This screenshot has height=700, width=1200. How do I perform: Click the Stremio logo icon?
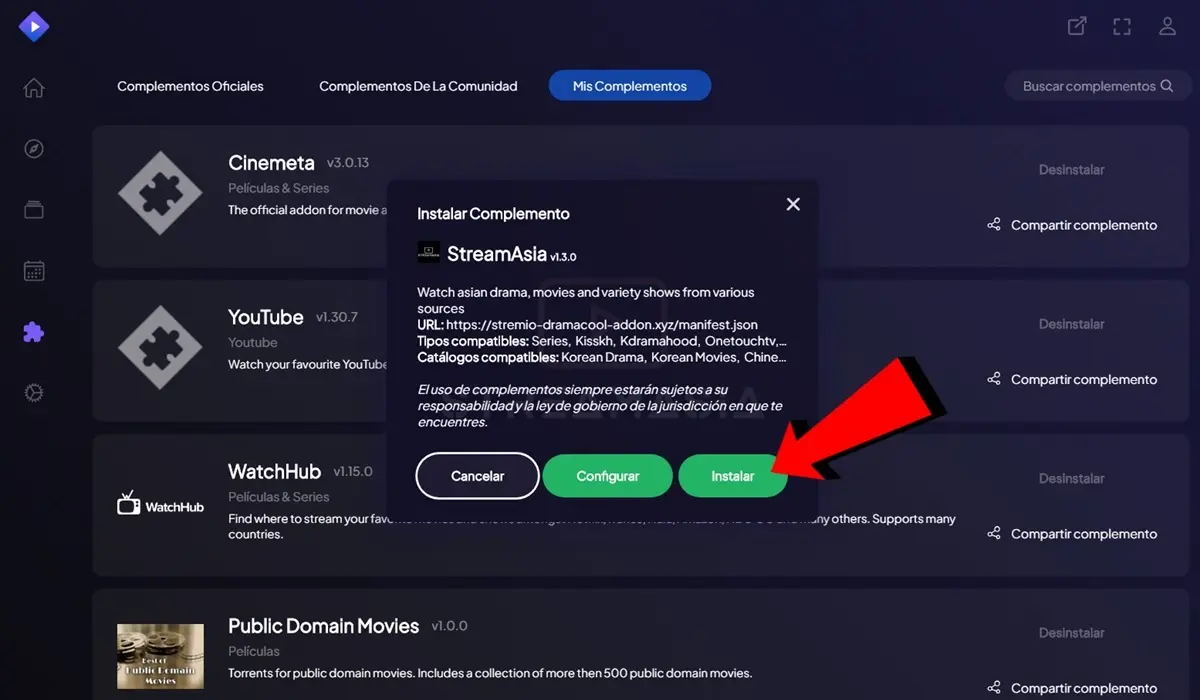click(x=34, y=27)
